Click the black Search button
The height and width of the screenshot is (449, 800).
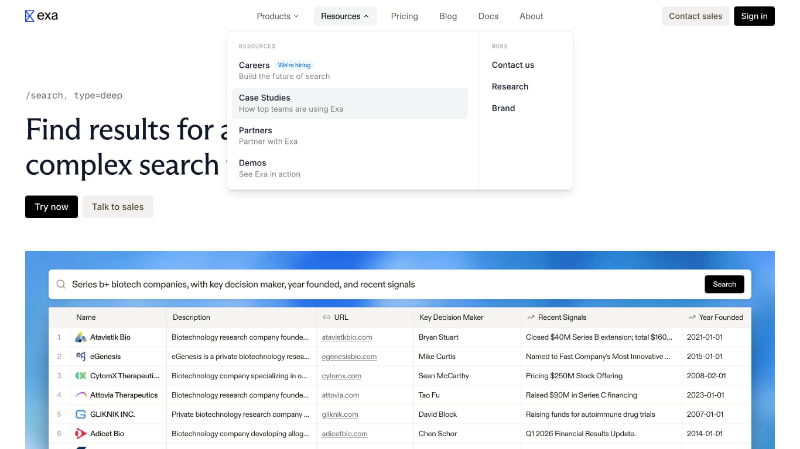[x=724, y=284]
